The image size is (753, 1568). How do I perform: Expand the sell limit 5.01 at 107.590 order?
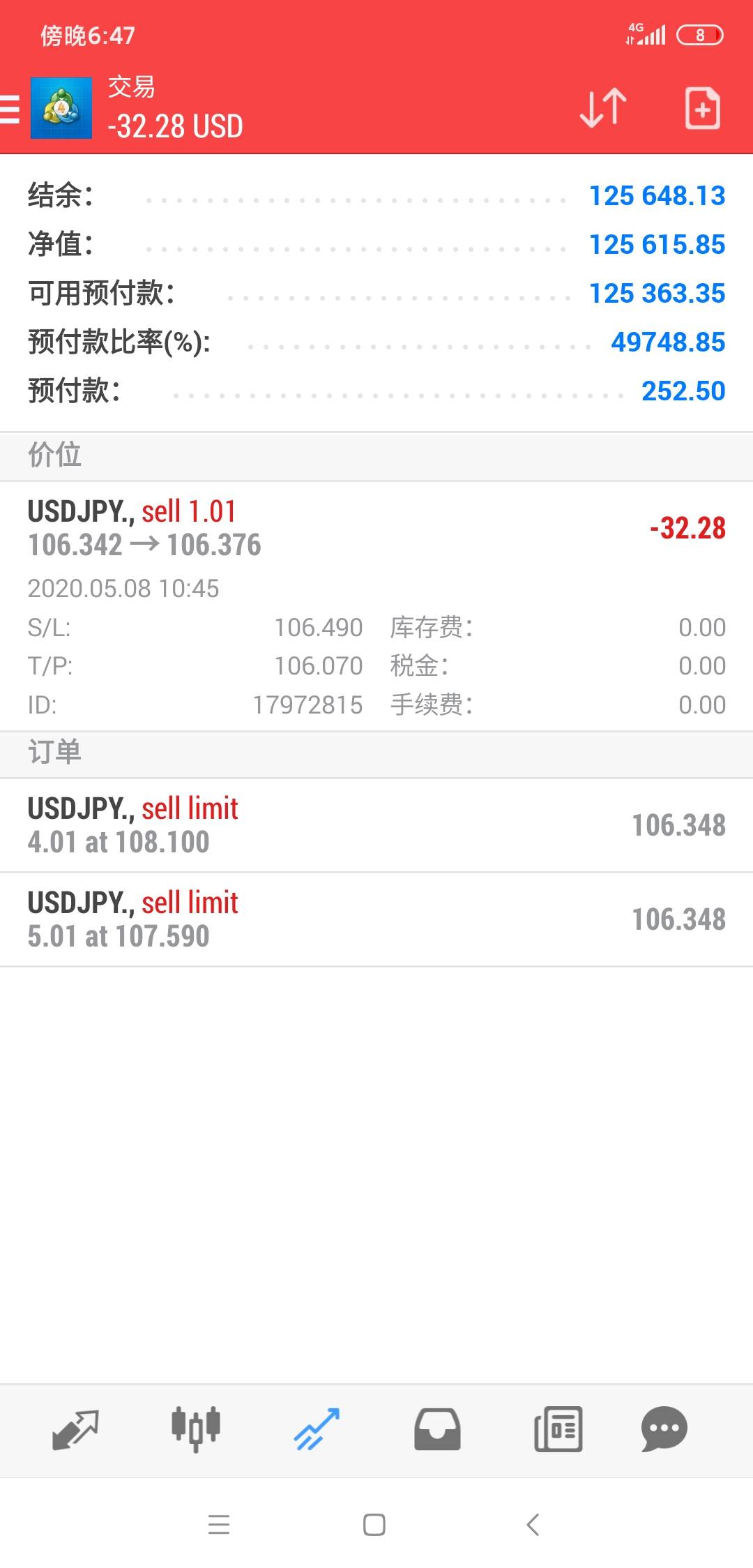[x=376, y=919]
